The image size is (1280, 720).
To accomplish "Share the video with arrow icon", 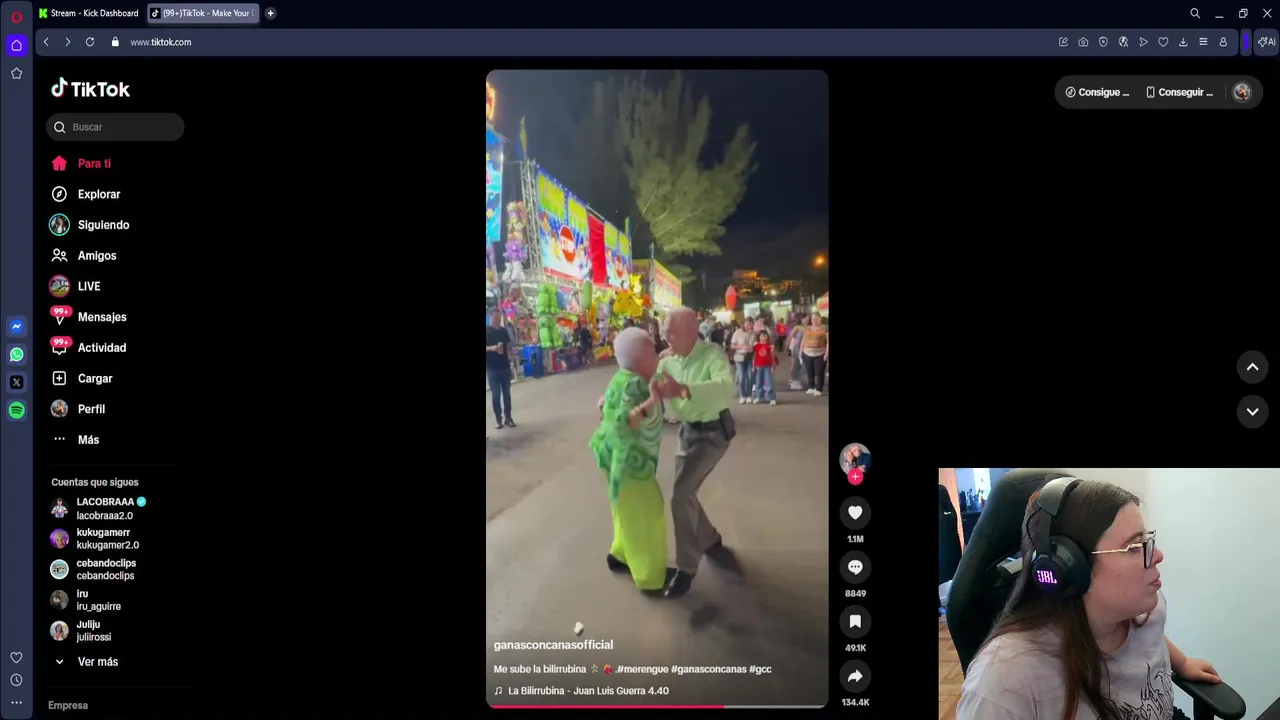I will pyautogui.click(x=855, y=676).
